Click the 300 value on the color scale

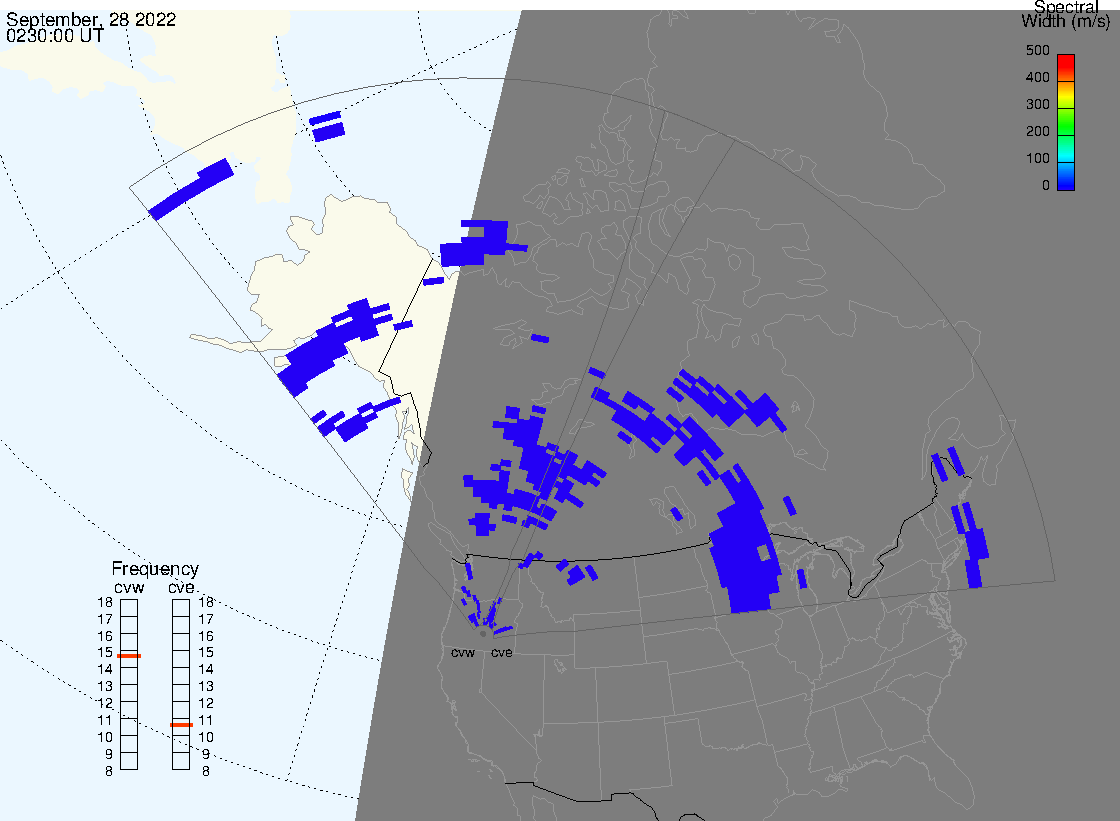(1037, 104)
